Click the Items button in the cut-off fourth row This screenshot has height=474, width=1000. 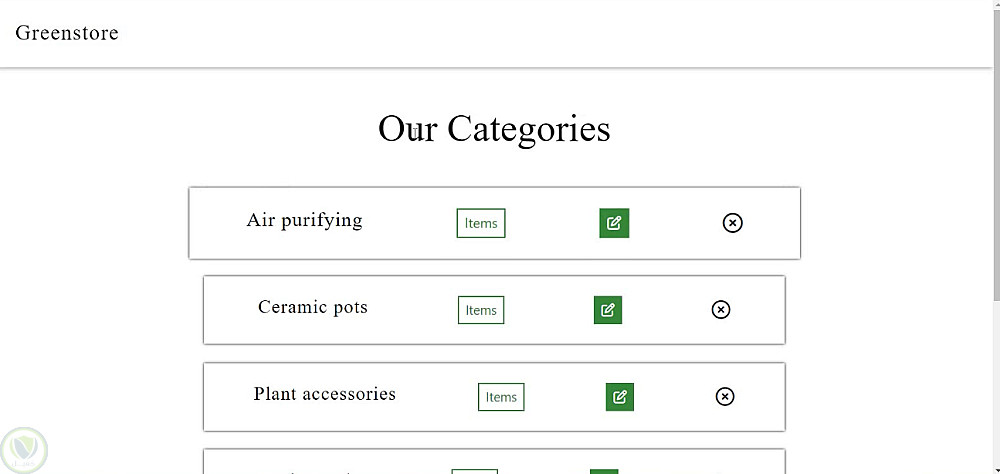tap(474, 471)
